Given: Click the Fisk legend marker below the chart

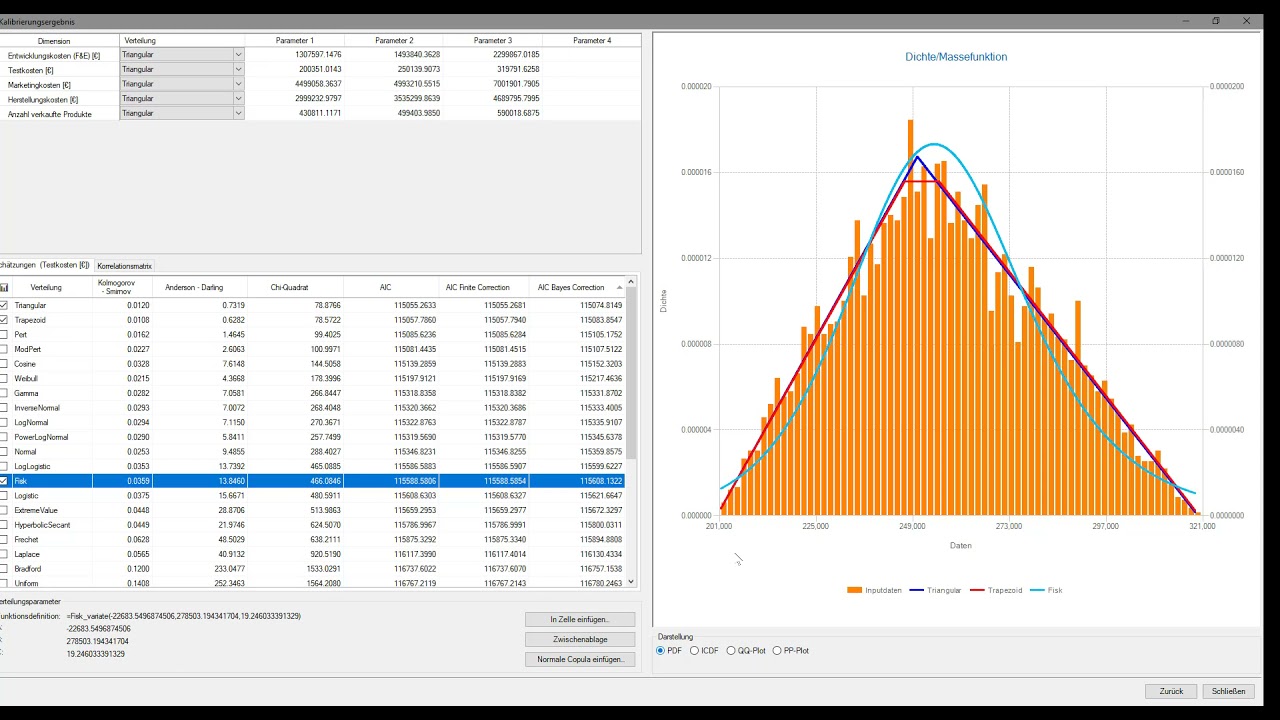Looking at the screenshot, I should coord(1036,590).
